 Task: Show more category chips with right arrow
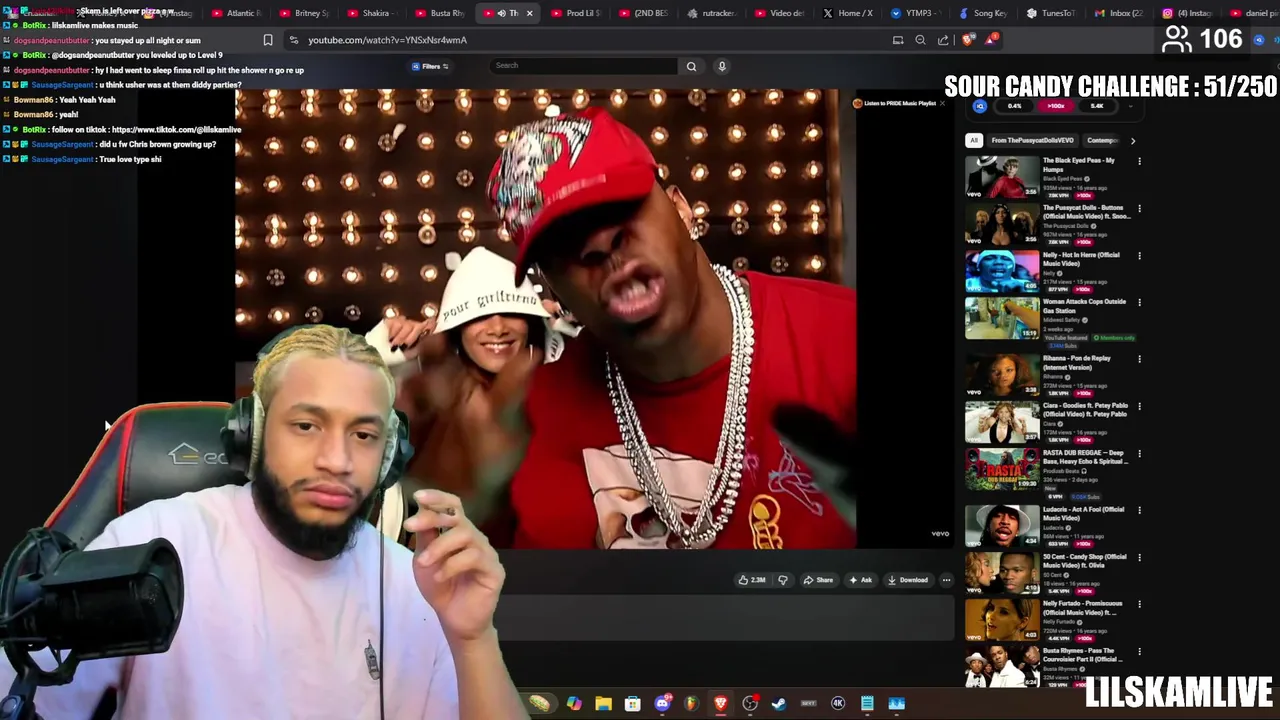click(x=1133, y=141)
